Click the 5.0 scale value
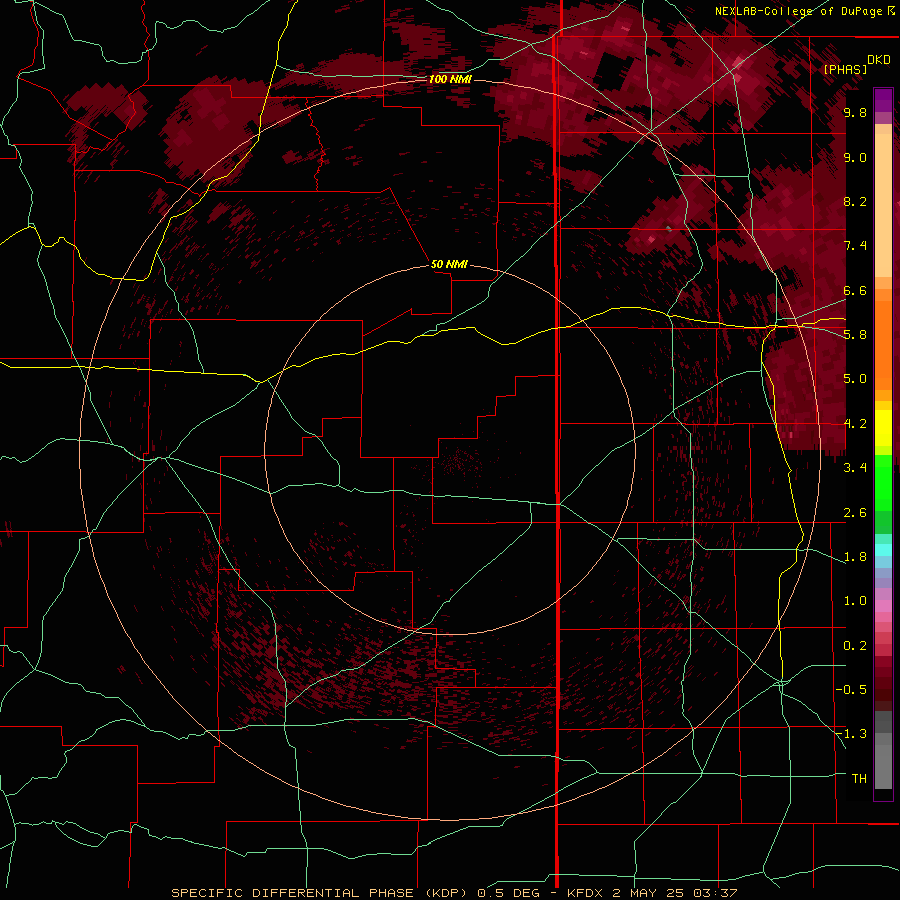900x900 pixels. coord(855,379)
